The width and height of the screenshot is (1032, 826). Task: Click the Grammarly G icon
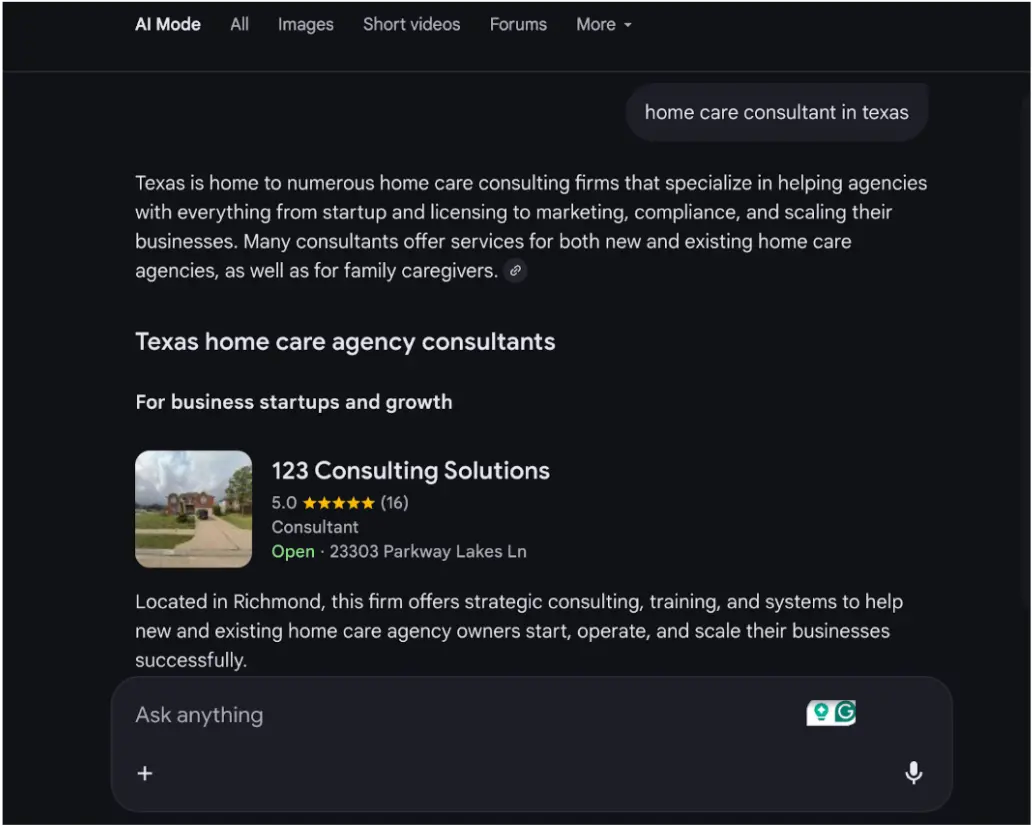coord(845,712)
